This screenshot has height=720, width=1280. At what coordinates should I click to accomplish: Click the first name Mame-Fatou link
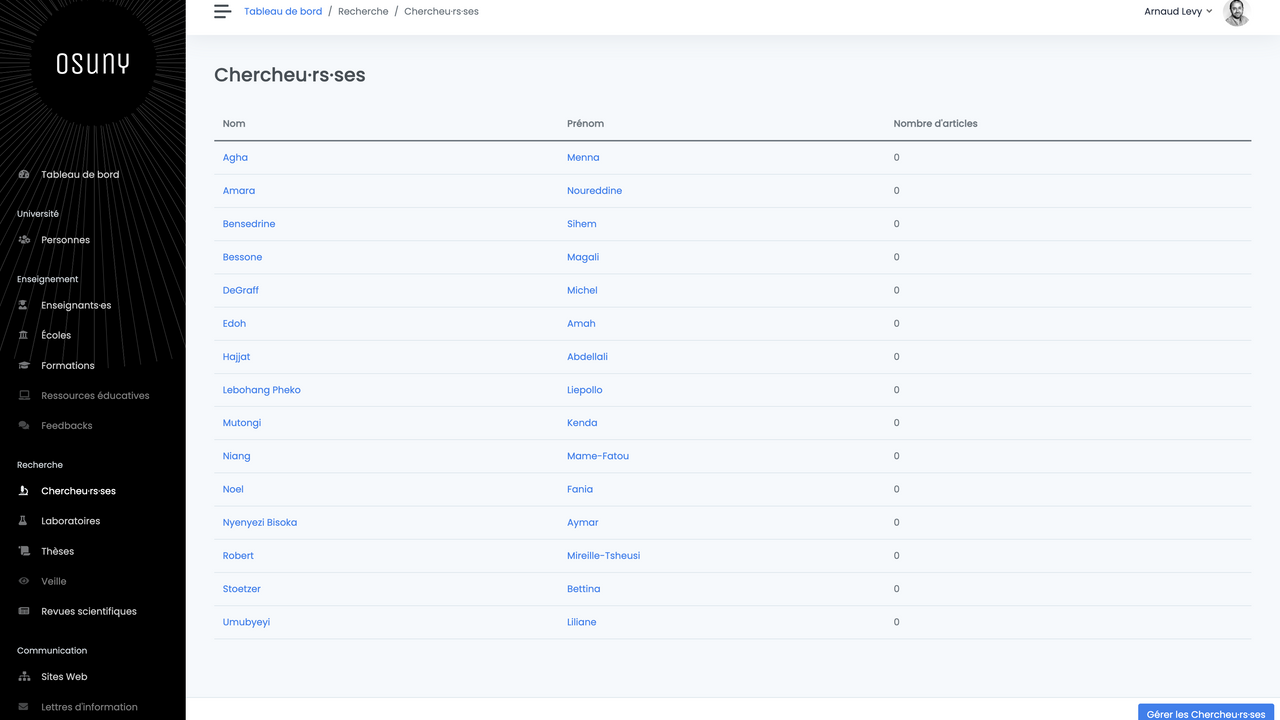pyautogui.click(x=598, y=456)
